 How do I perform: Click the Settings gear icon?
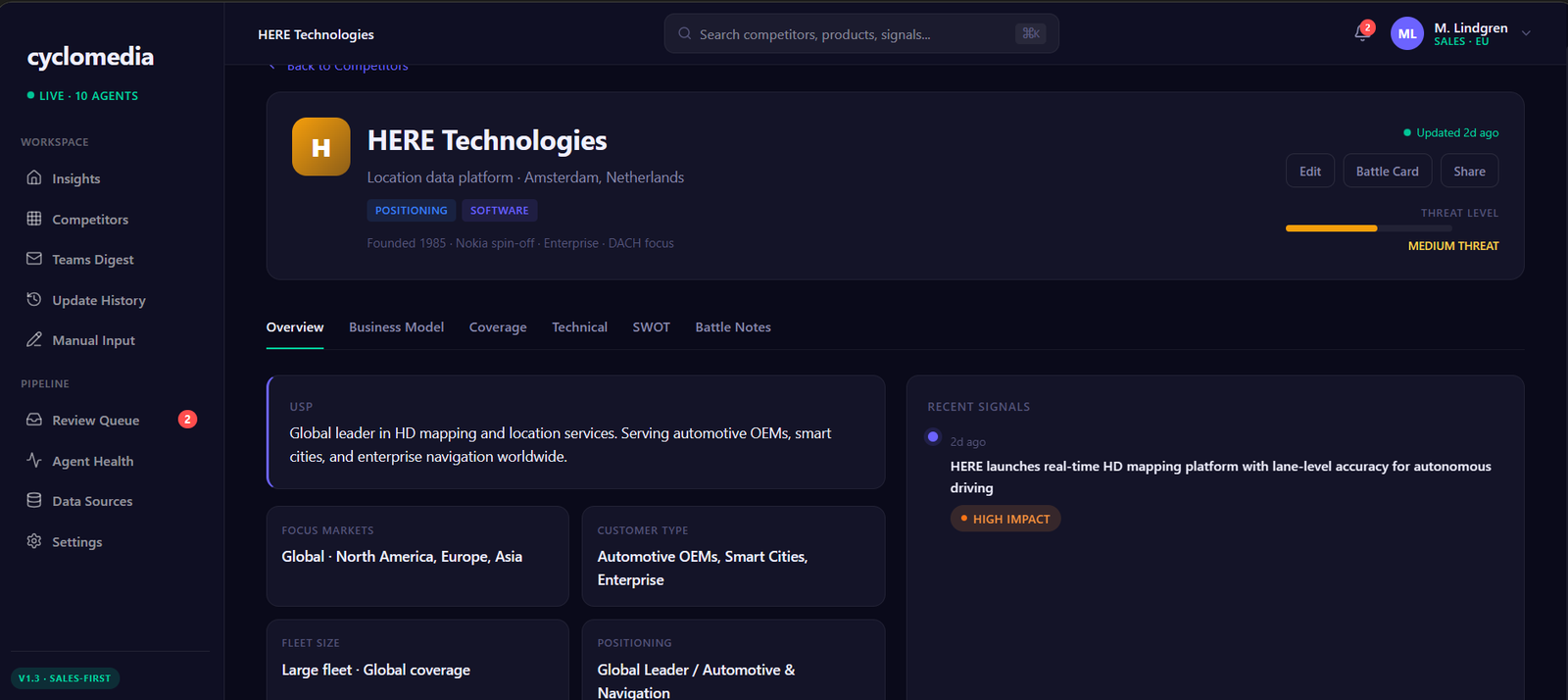point(34,541)
